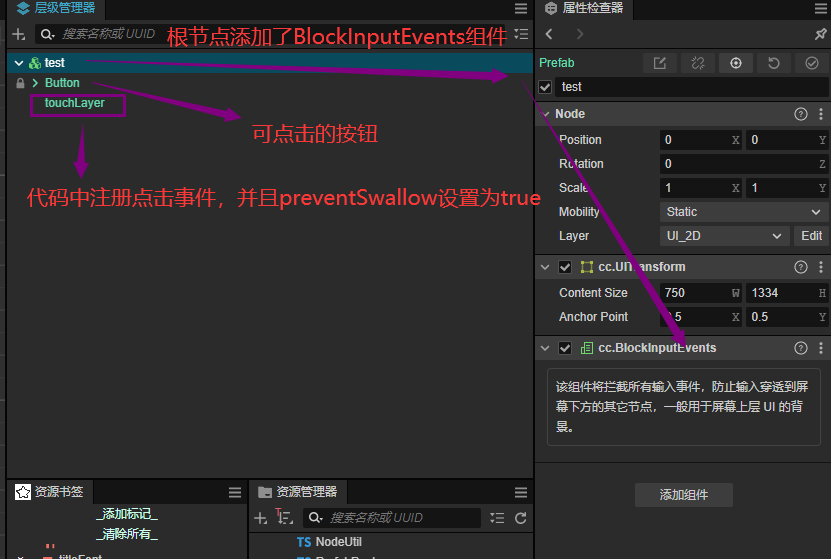Viewport: 831px width, 559px height.
Task: Apply prefab changes with the checkmark icon
Action: (x=812, y=63)
